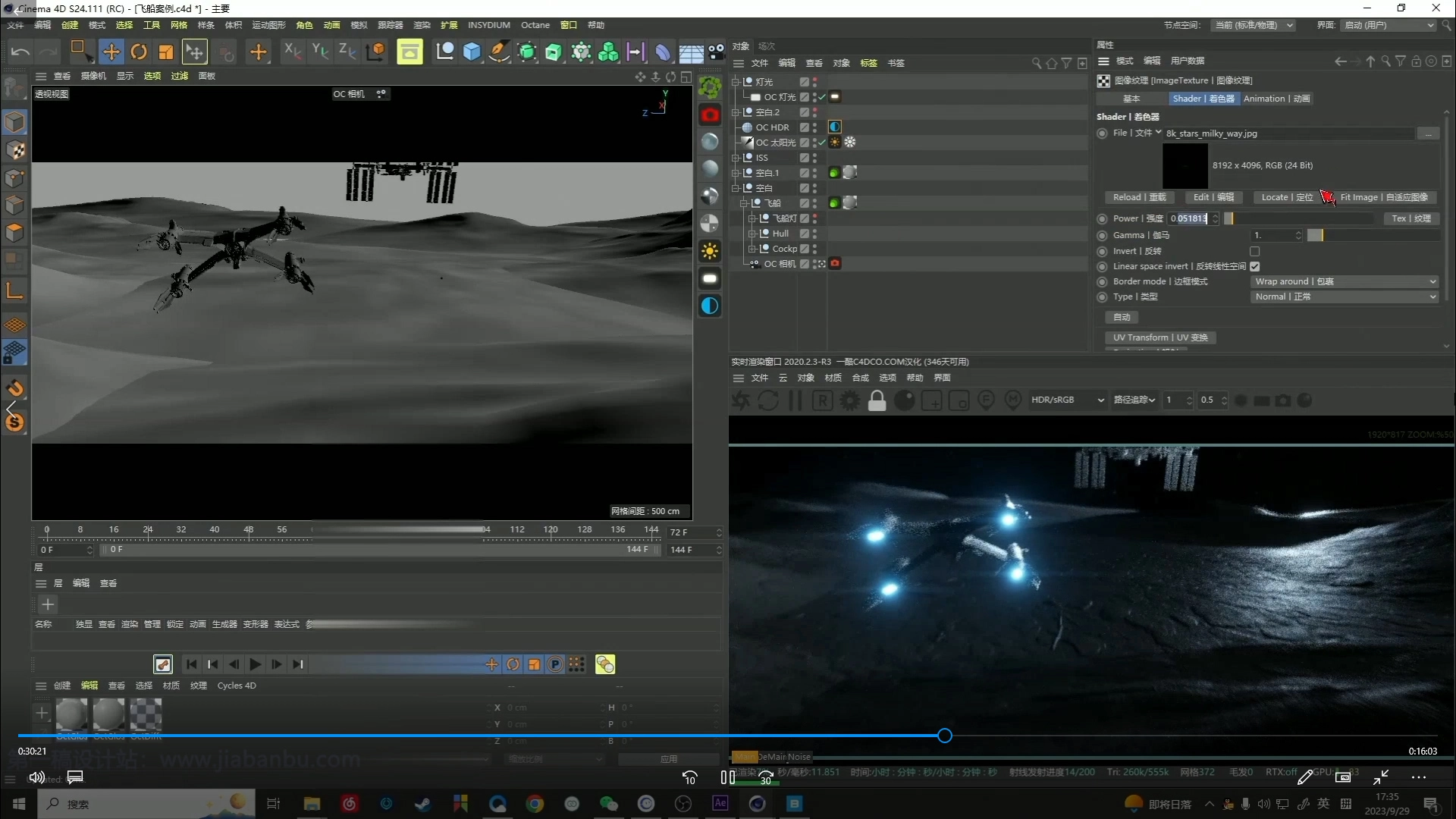Add a Cube primitive object
1456x819 pixels.
472,52
